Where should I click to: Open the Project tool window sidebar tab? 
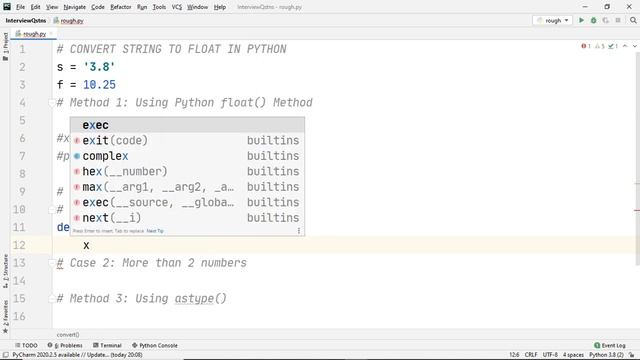click(x=5, y=47)
